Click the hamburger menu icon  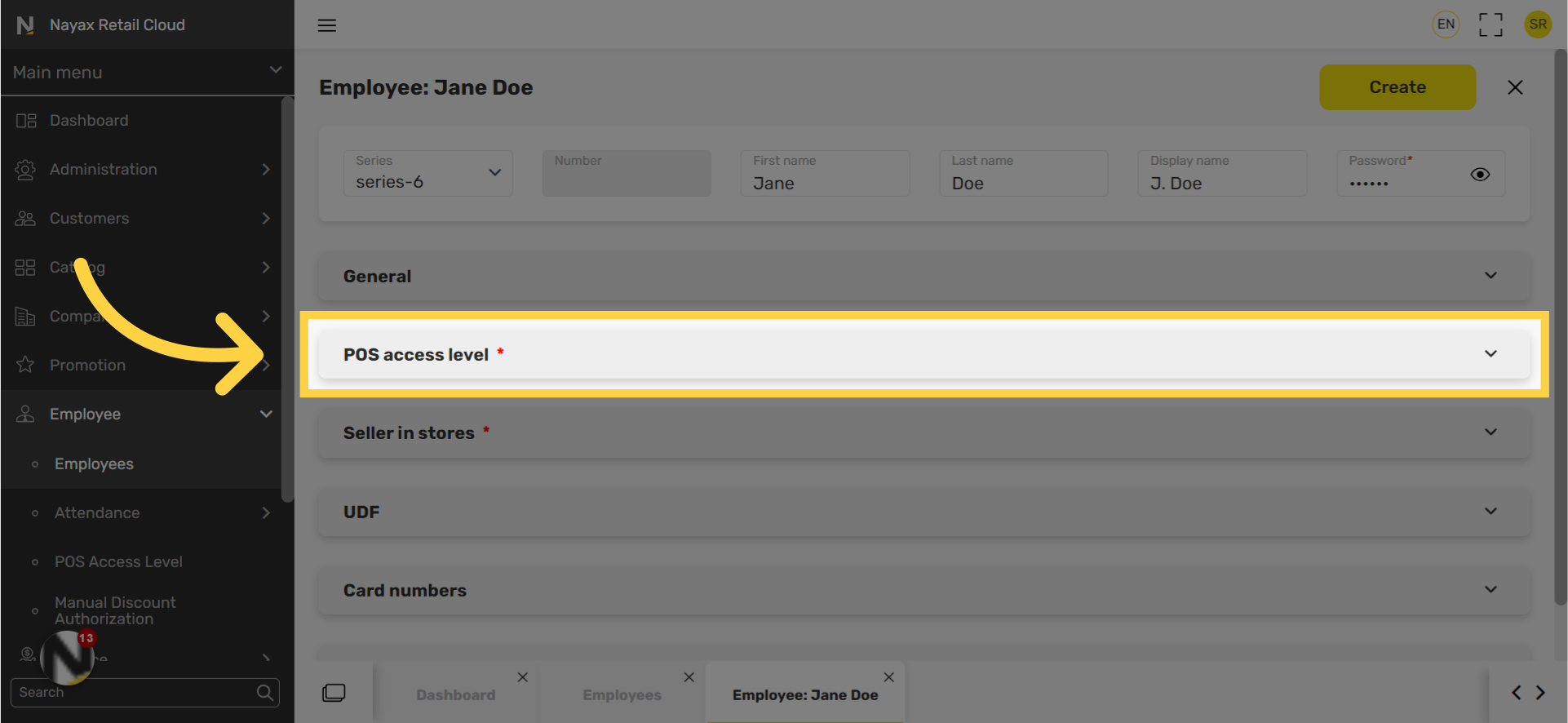(x=326, y=25)
